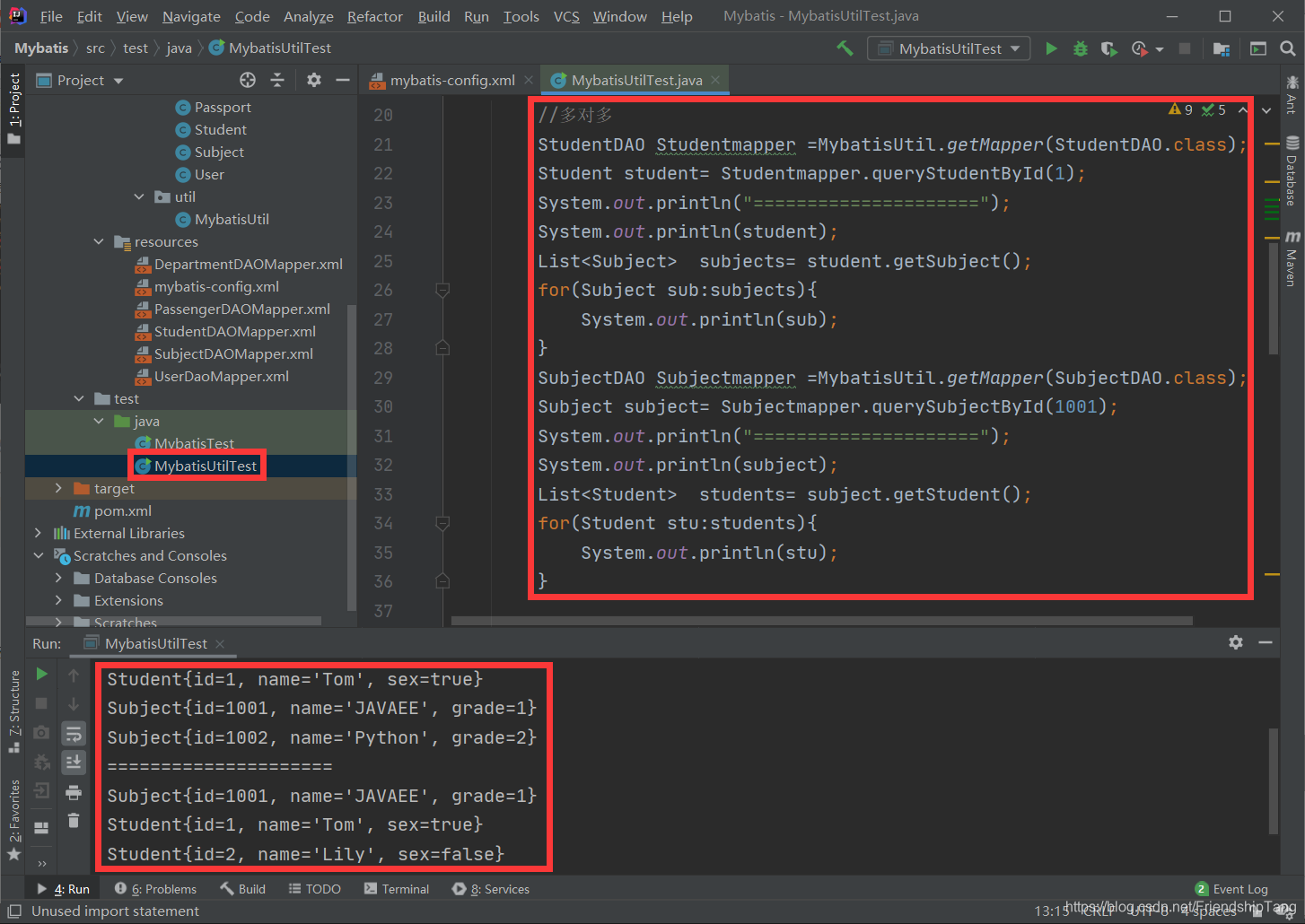1305x924 pixels.
Task: Open Project view mode dropdown
Action: [118, 81]
